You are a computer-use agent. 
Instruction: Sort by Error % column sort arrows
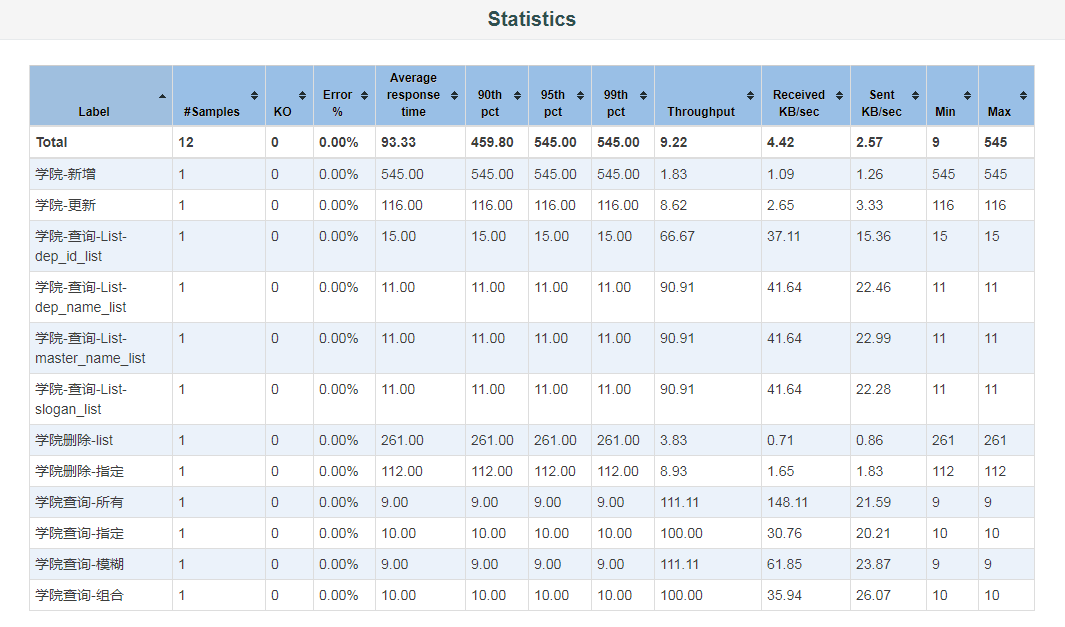click(x=364, y=96)
